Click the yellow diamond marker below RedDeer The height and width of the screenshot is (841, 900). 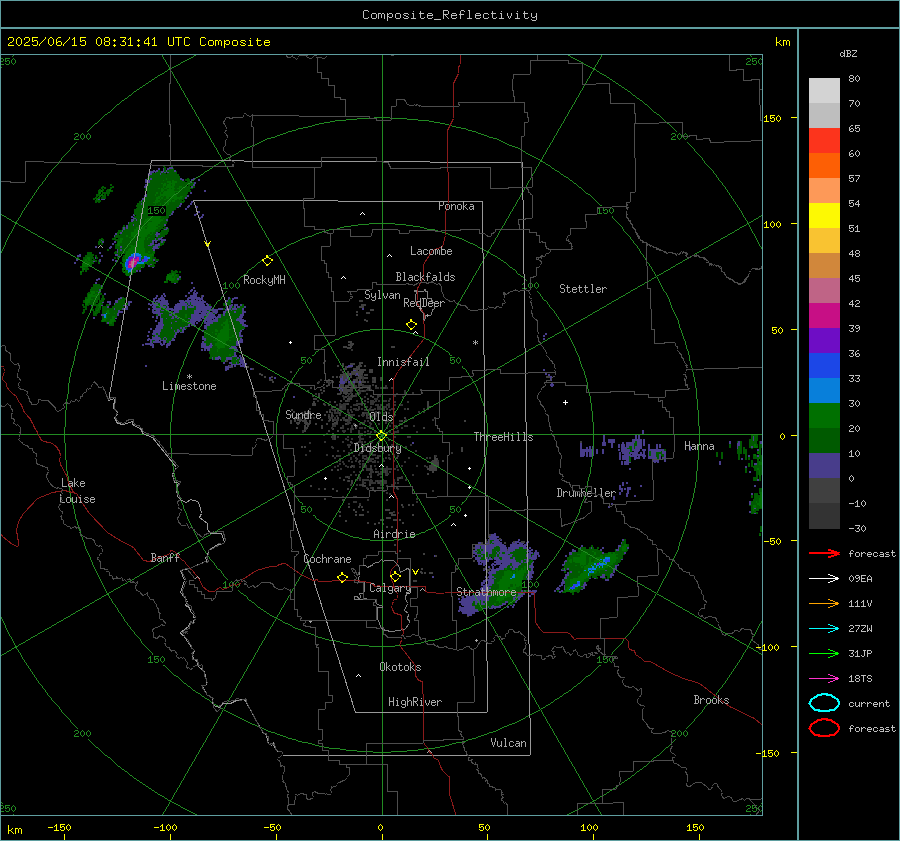(x=411, y=325)
